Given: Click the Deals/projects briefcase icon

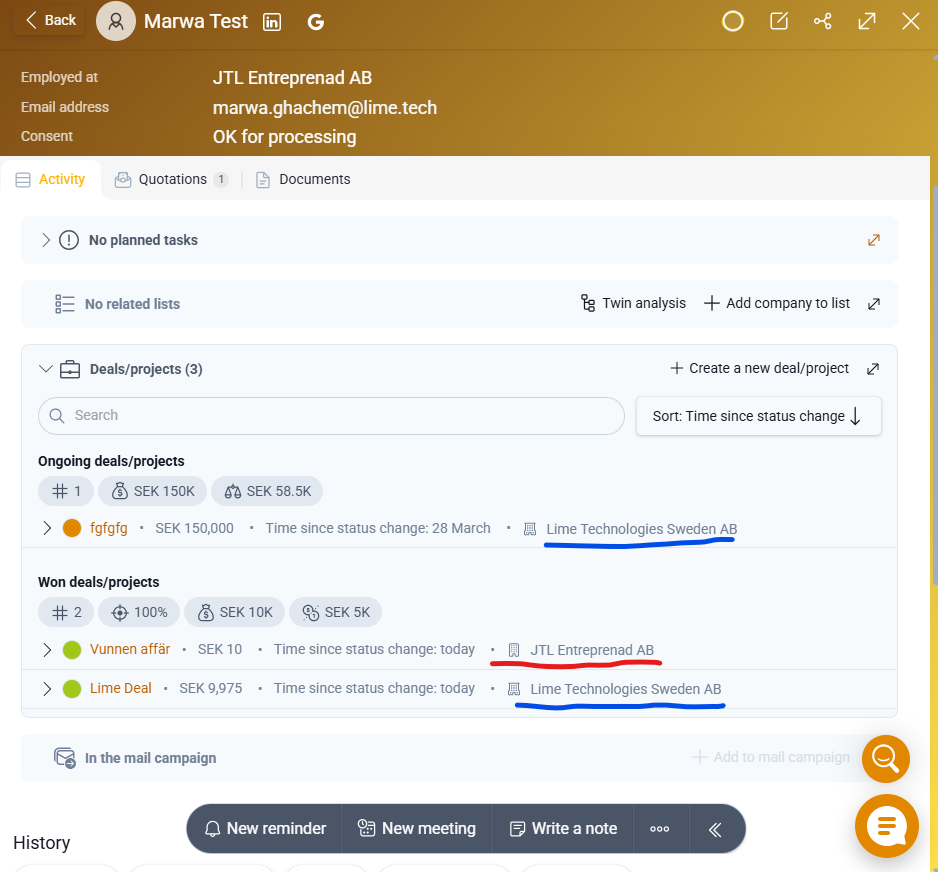Looking at the screenshot, I should tap(70, 369).
